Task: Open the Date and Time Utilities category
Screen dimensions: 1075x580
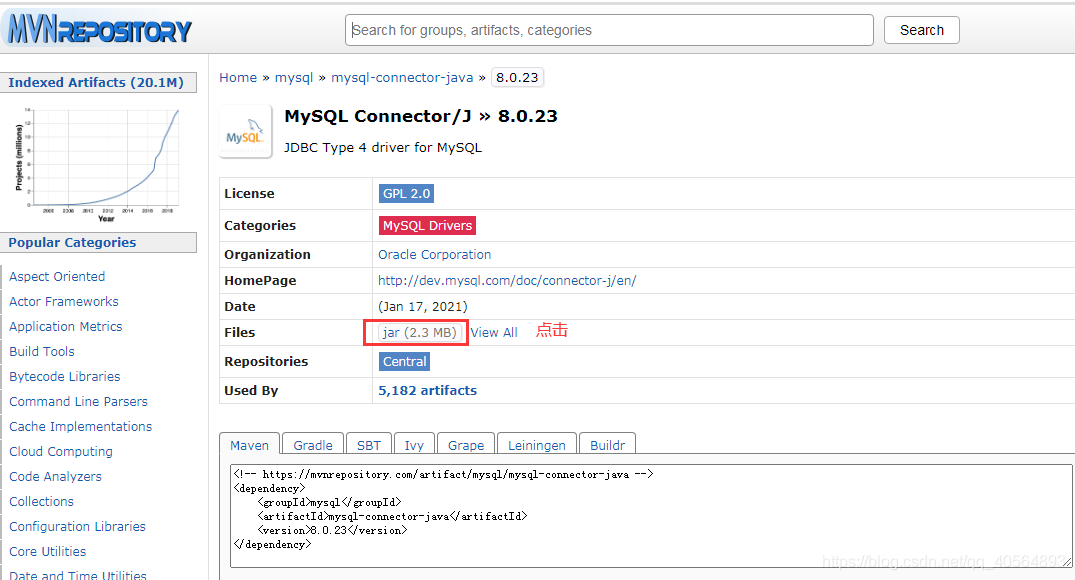Action: (x=77, y=575)
